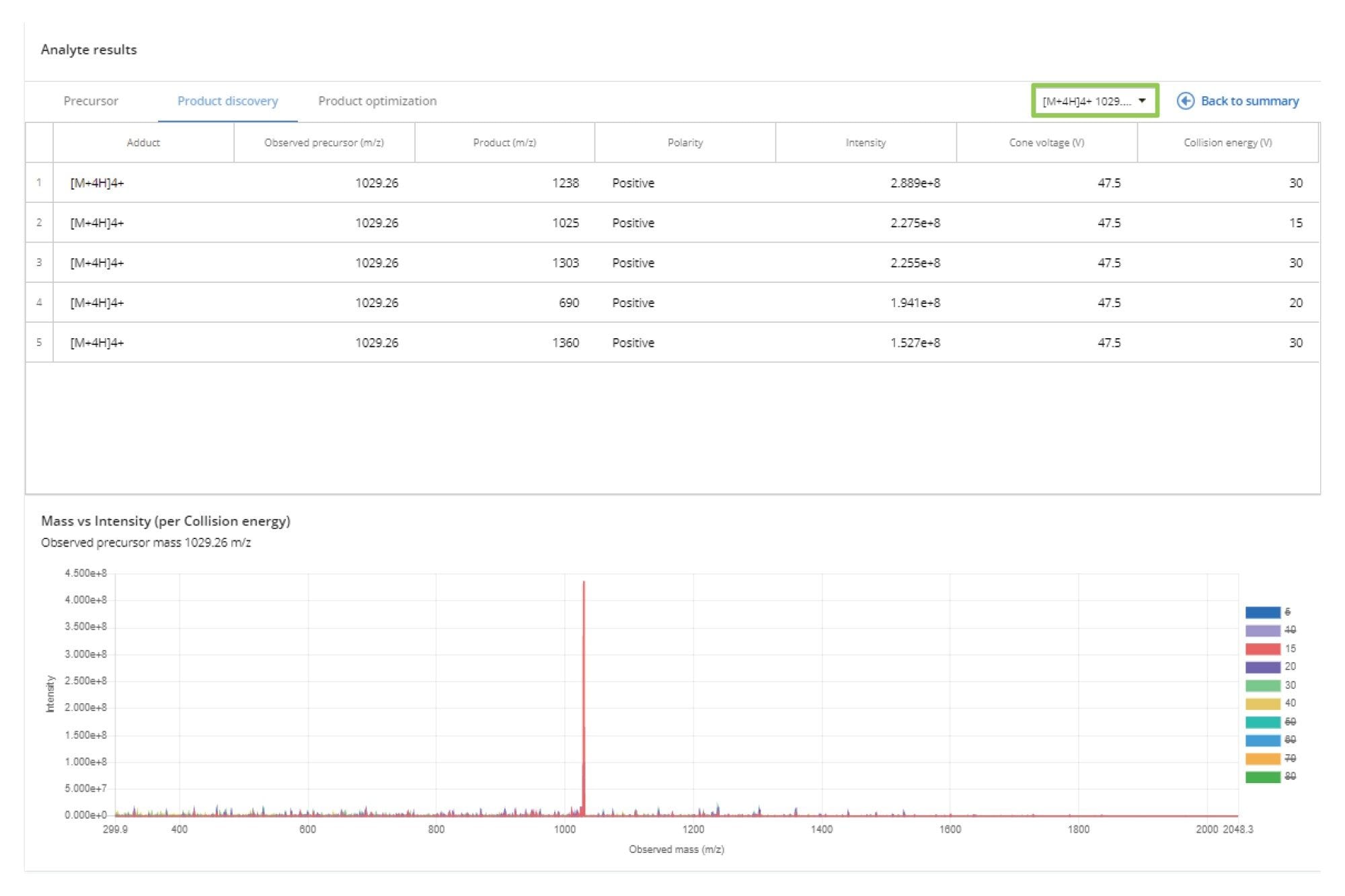
Task: Open the Product optimization tab
Action: [377, 101]
